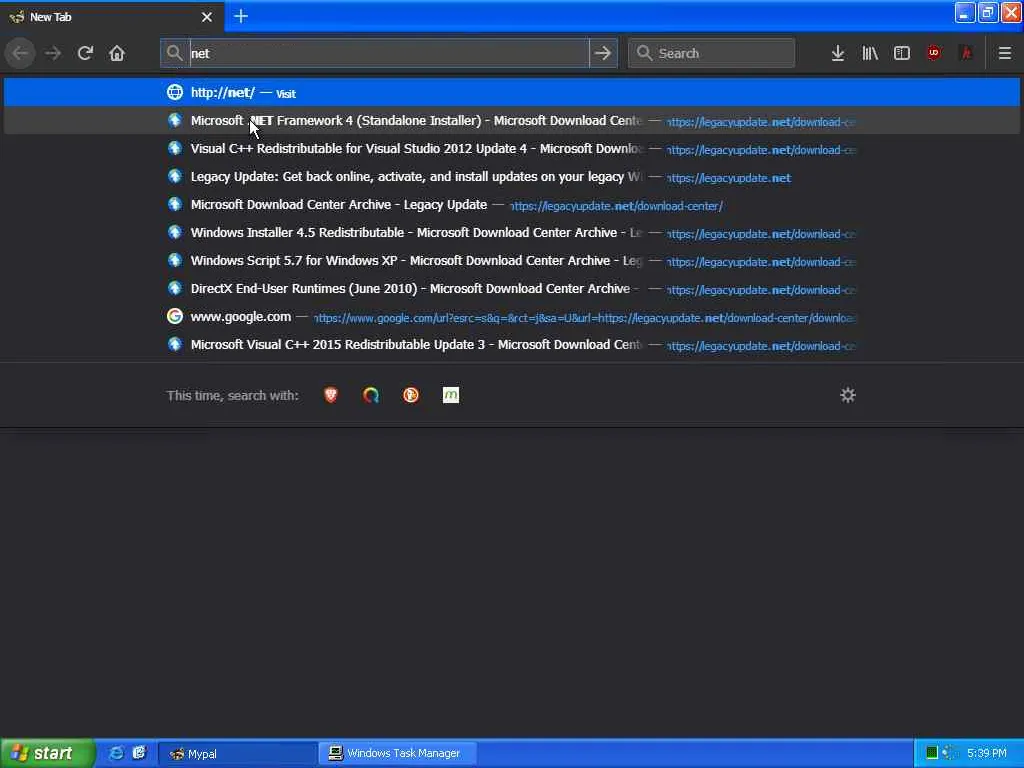
Task: Click the second quick launch icon
Action: tap(139, 753)
